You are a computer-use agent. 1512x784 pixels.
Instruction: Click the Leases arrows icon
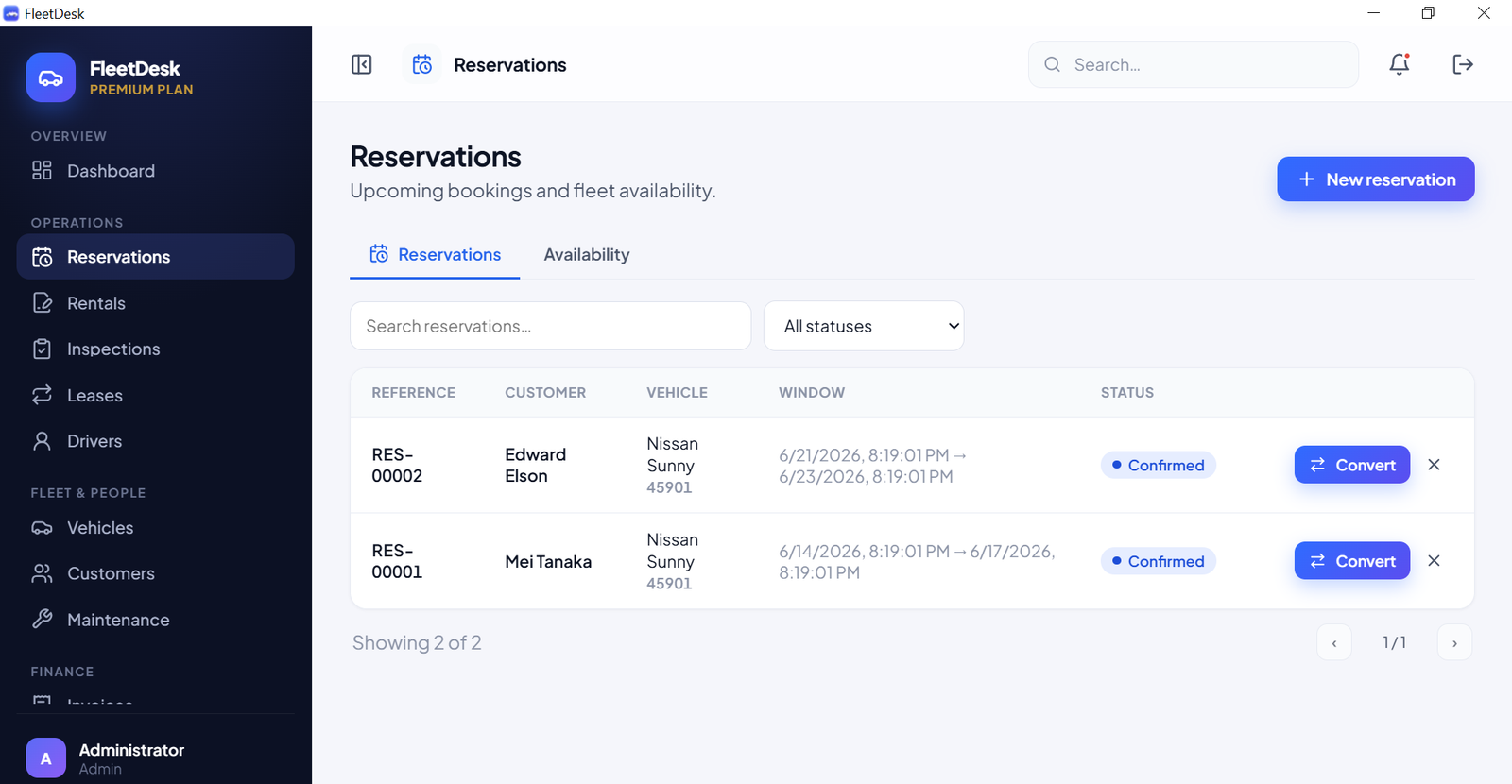point(42,395)
